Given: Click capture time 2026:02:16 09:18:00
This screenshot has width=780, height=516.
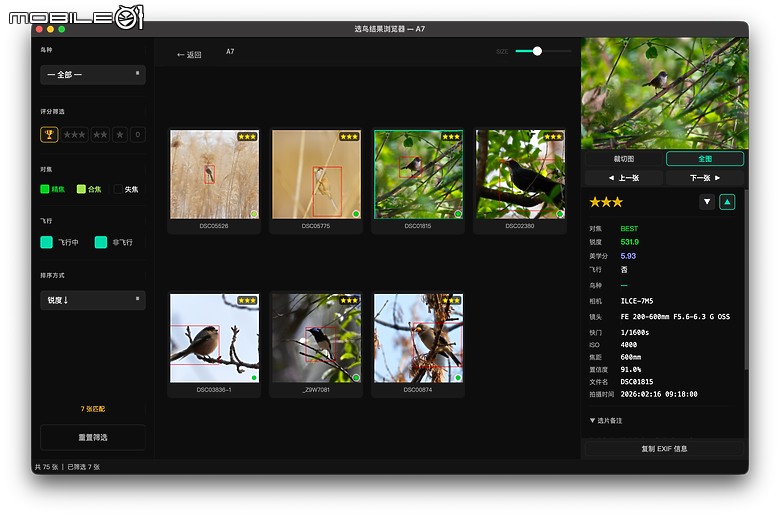Looking at the screenshot, I should (x=659, y=394).
